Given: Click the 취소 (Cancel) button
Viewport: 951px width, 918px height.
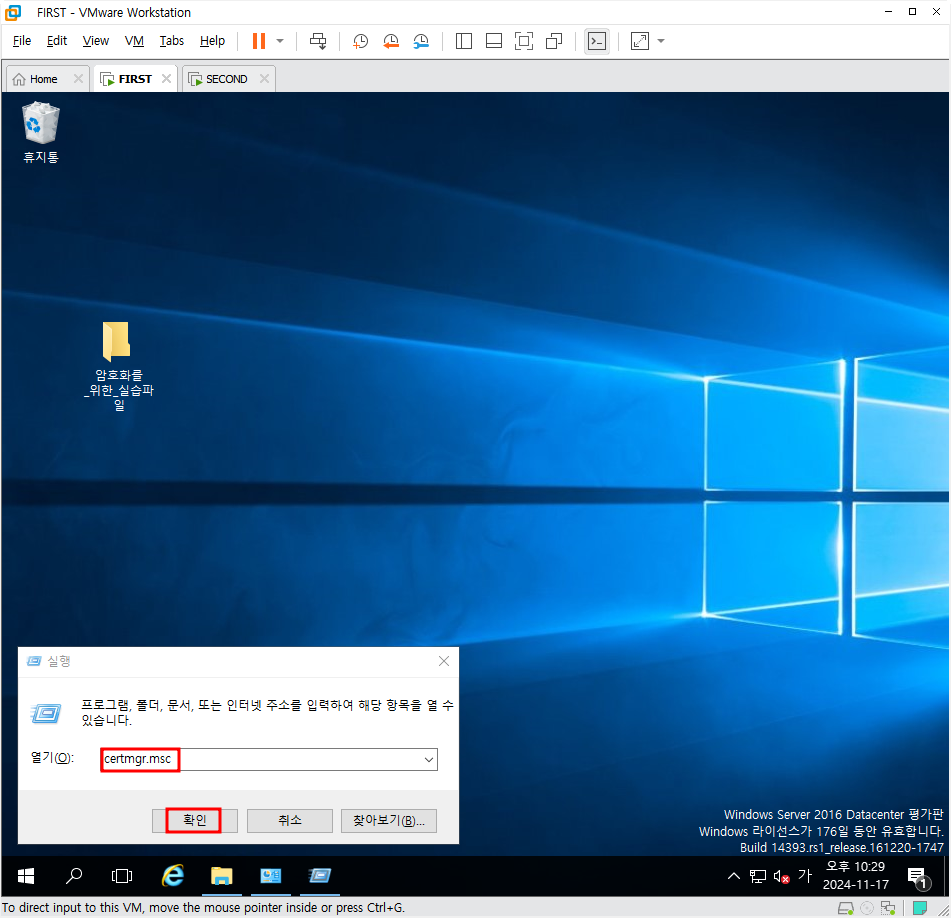Looking at the screenshot, I should (x=290, y=820).
